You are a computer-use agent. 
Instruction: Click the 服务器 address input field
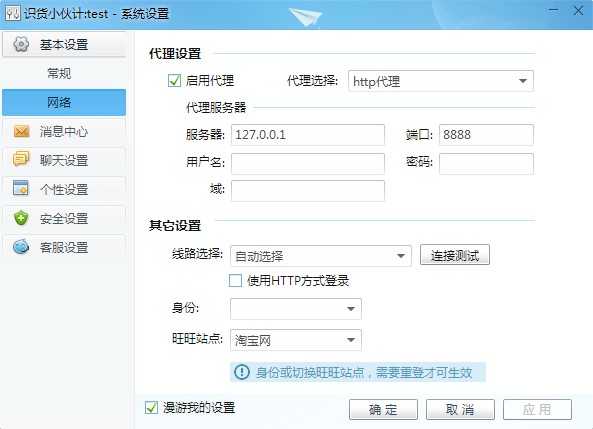pos(308,135)
